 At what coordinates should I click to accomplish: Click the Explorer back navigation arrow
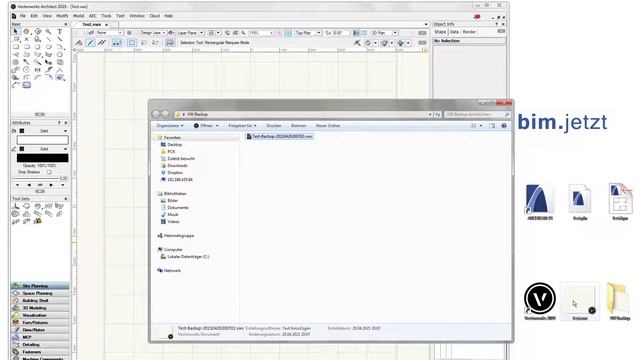click(156, 114)
